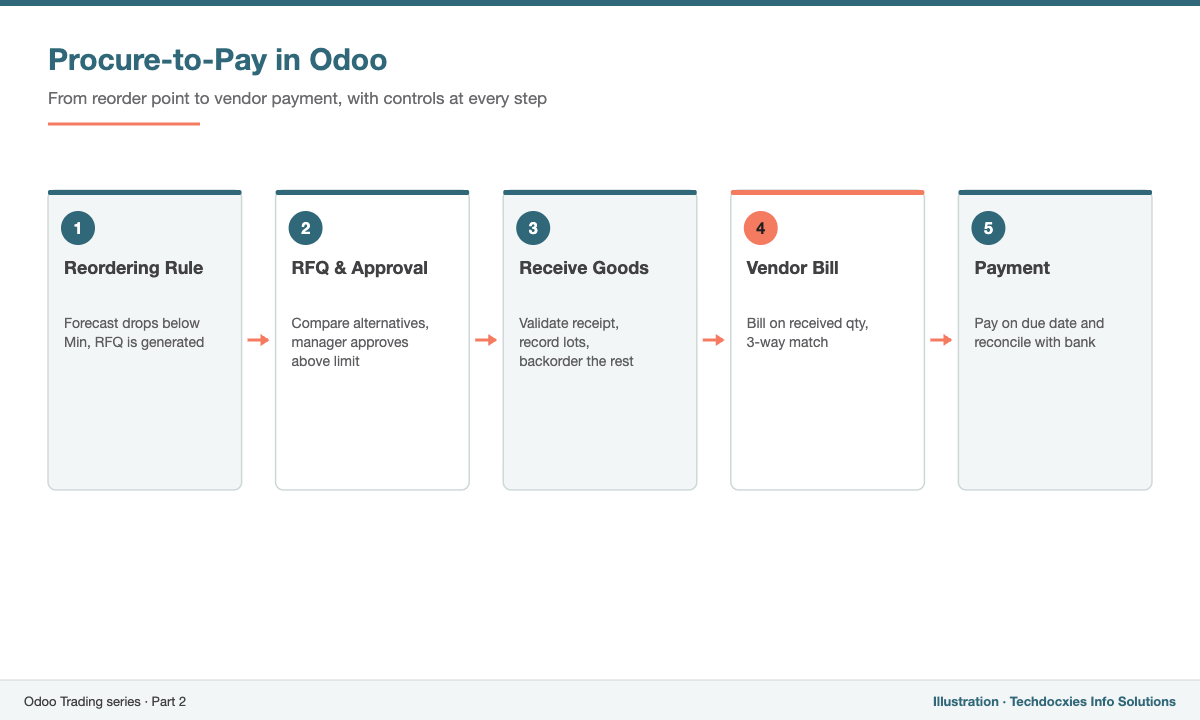This screenshot has width=1200, height=720.
Task: Click the Procure-to-Pay in Odoo title
Action: pyautogui.click(x=218, y=60)
